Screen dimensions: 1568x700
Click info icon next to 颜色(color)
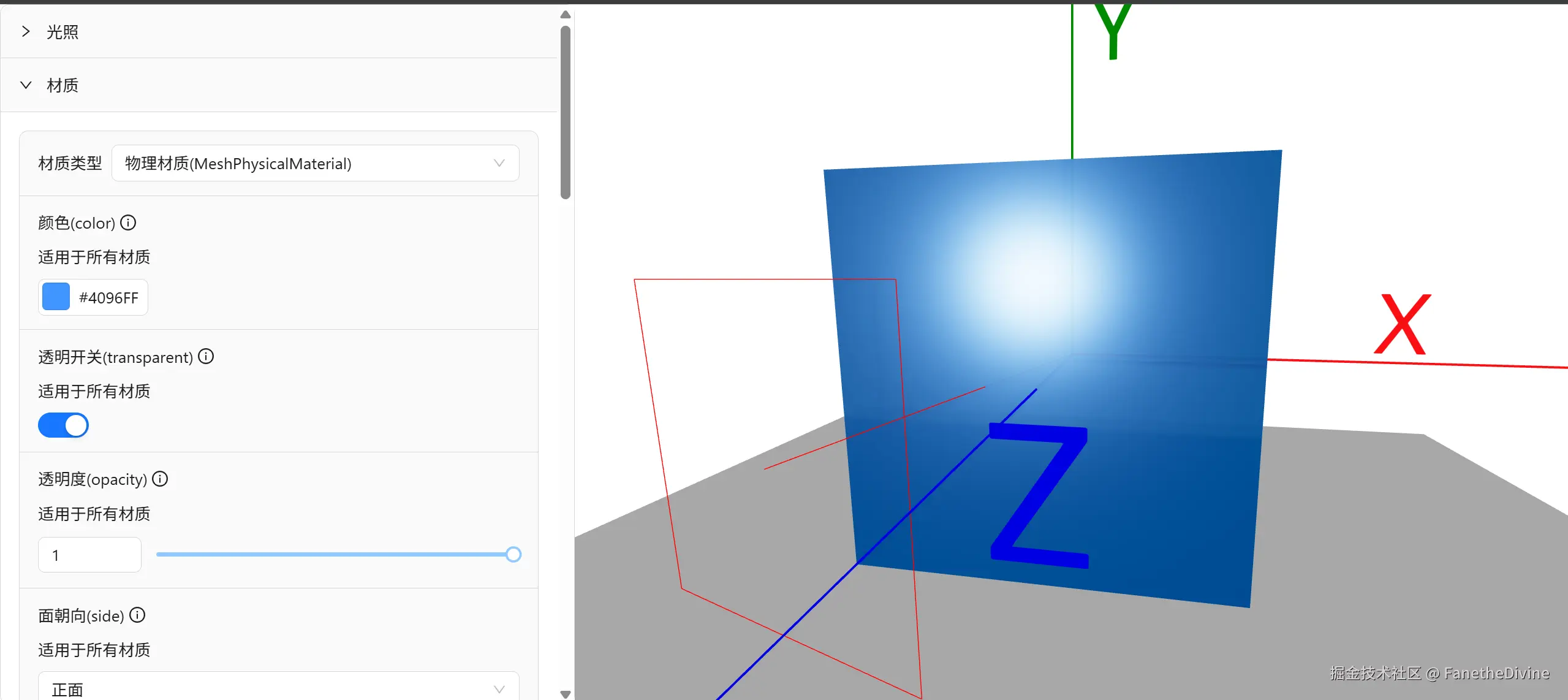128,223
